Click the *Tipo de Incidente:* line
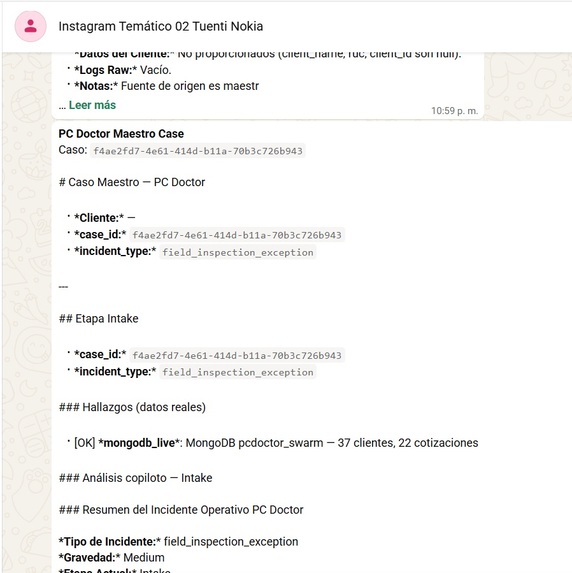 [x=178, y=542]
